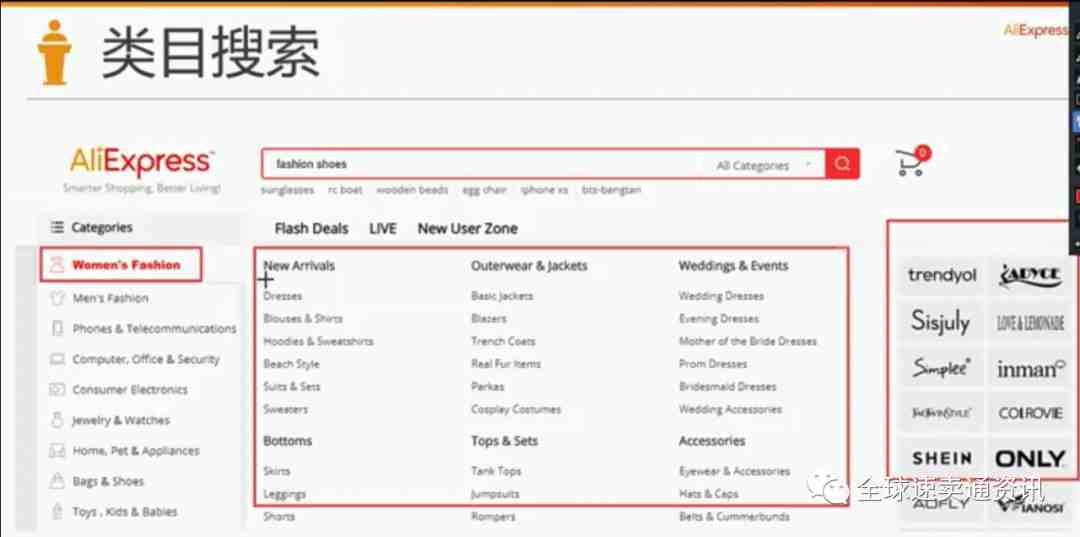
Task: Open the inman brand tile
Action: pyautogui.click(x=1031, y=369)
